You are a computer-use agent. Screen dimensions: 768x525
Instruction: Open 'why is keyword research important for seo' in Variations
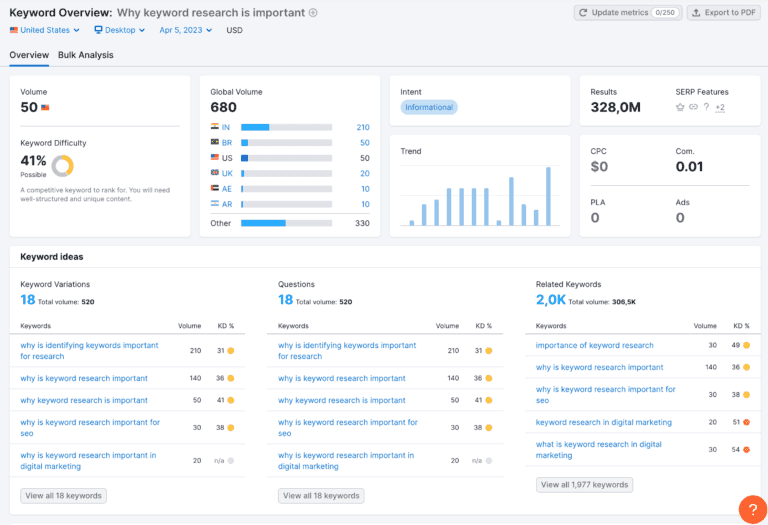point(90,428)
